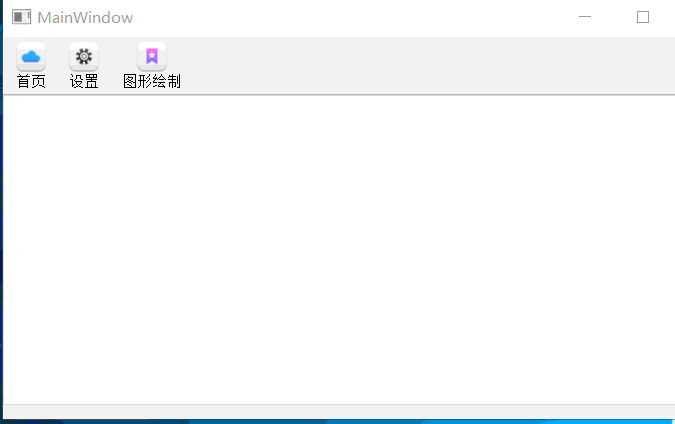Minimize the MainWindow window
The width and height of the screenshot is (675, 424).
(585, 17)
